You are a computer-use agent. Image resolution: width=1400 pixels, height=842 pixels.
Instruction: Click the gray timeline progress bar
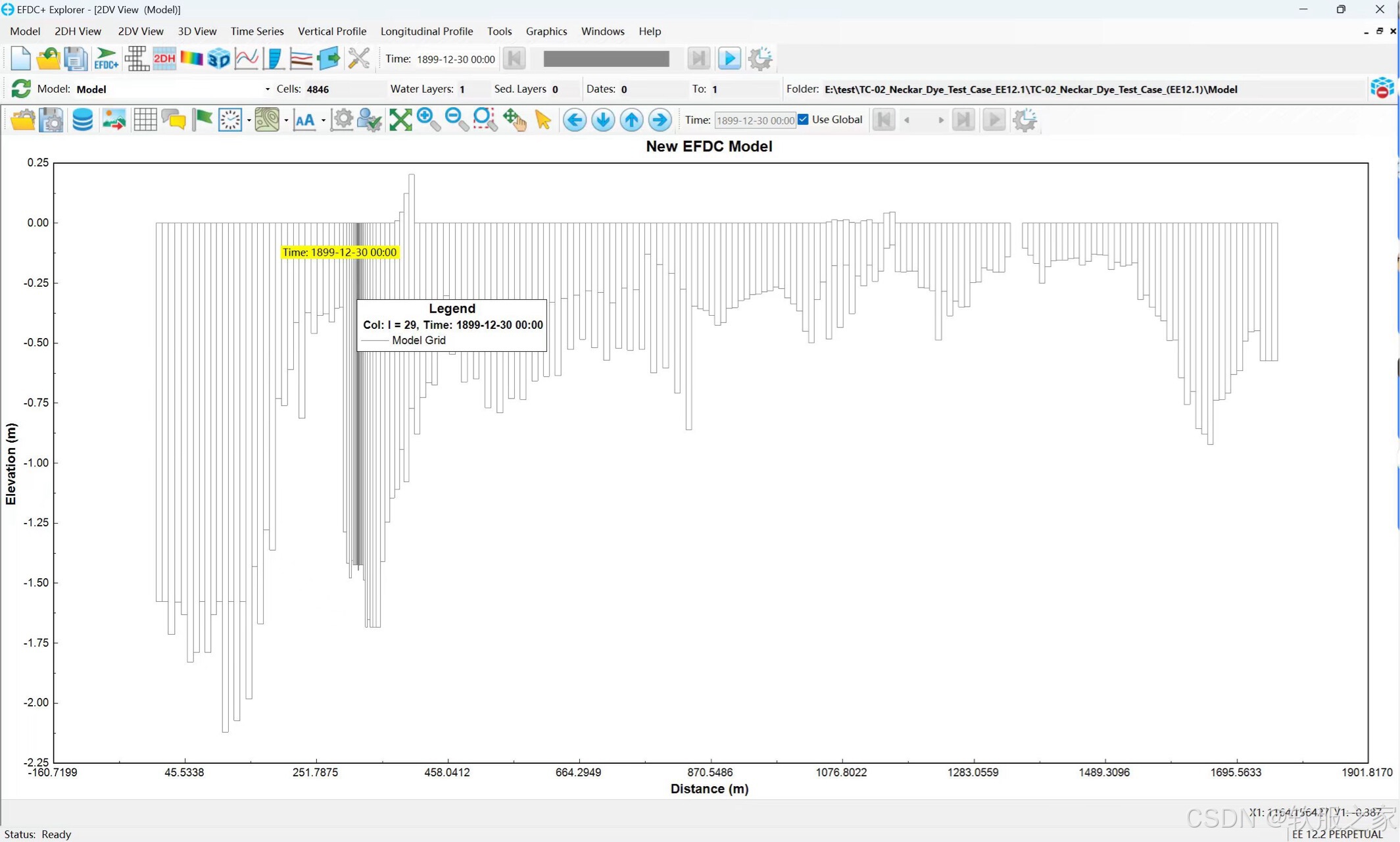(x=606, y=59)
